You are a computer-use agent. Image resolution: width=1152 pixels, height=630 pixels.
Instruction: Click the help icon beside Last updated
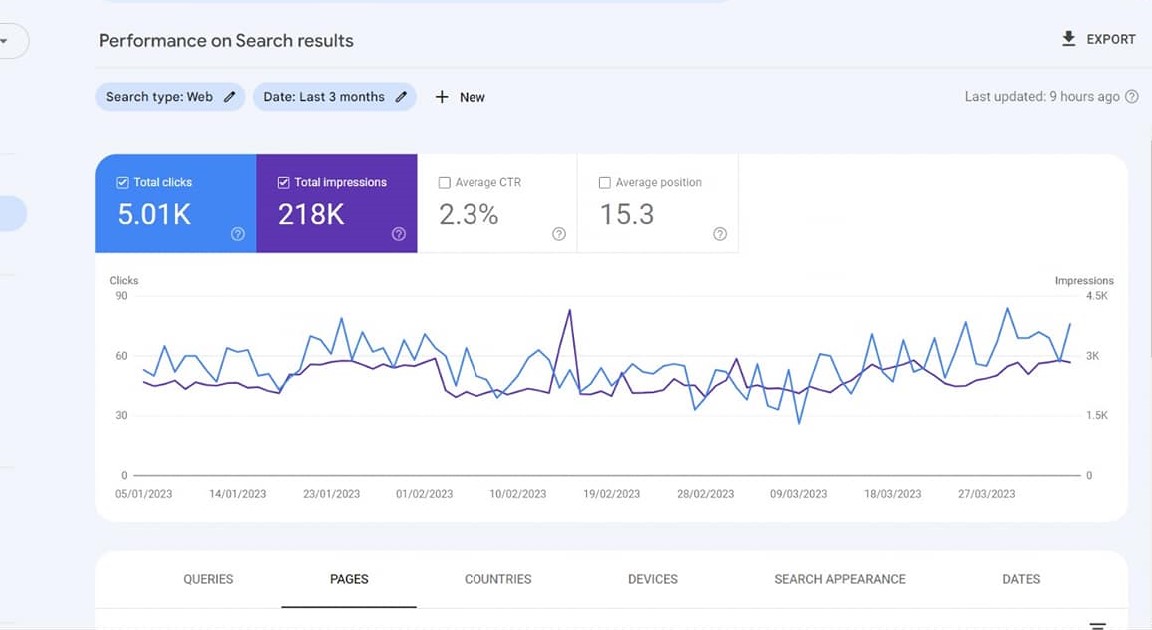click(1131, 96)
